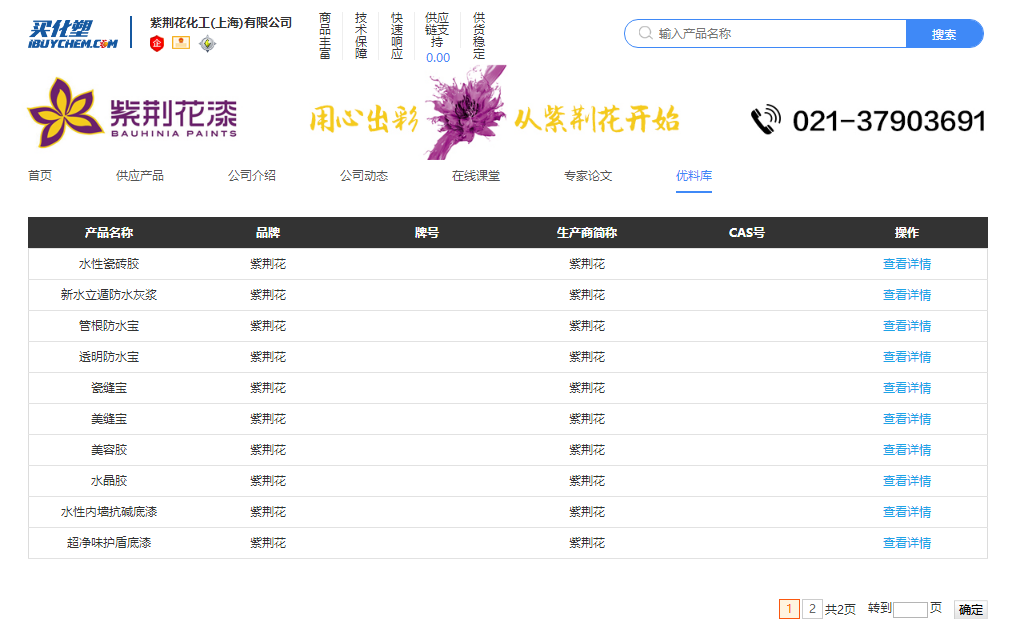This screenshot has height=643, width=1018.
Task: Click the 共2页 total pages text
Action: (840, 609)
